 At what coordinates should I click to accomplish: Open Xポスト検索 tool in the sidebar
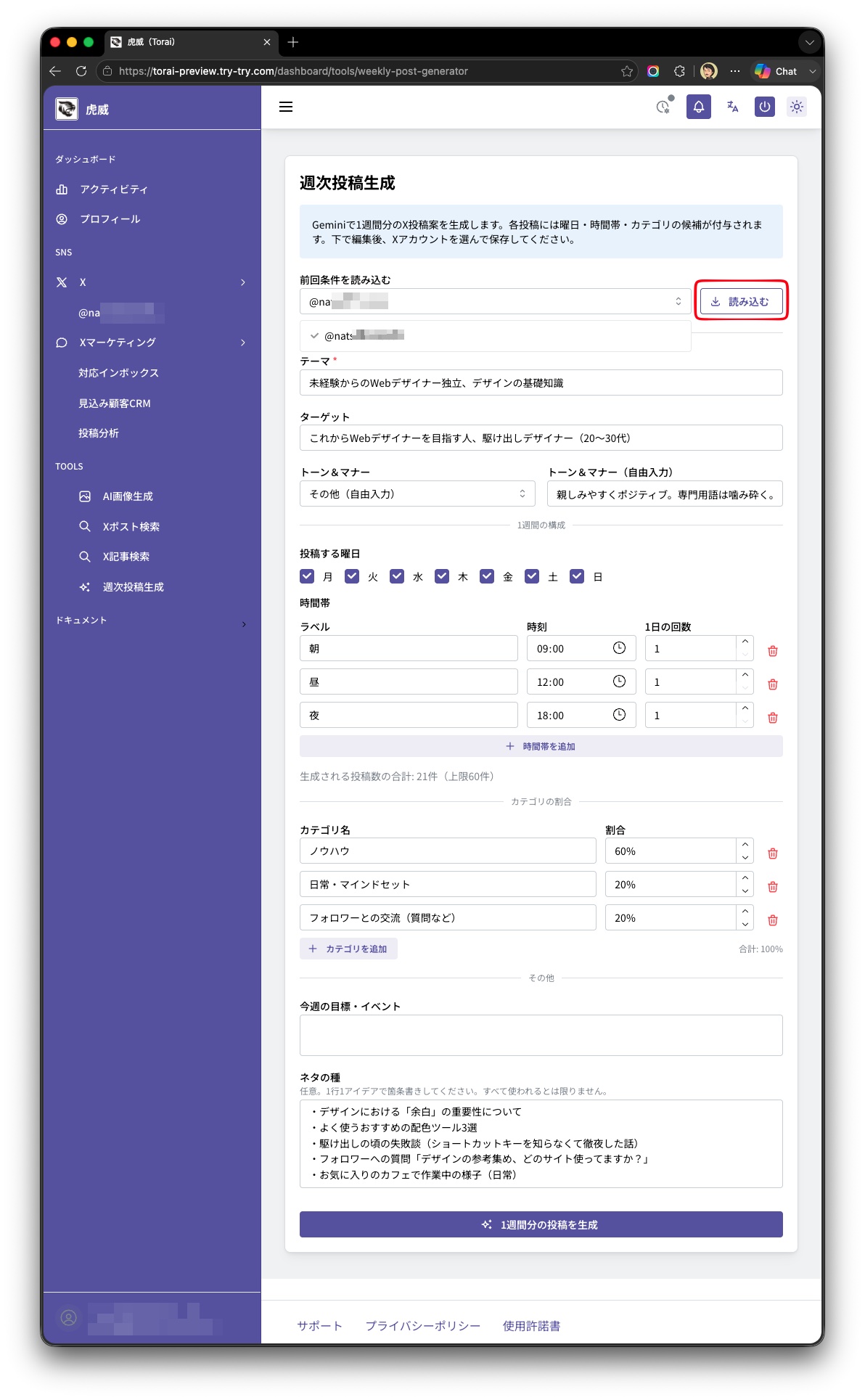131,527
